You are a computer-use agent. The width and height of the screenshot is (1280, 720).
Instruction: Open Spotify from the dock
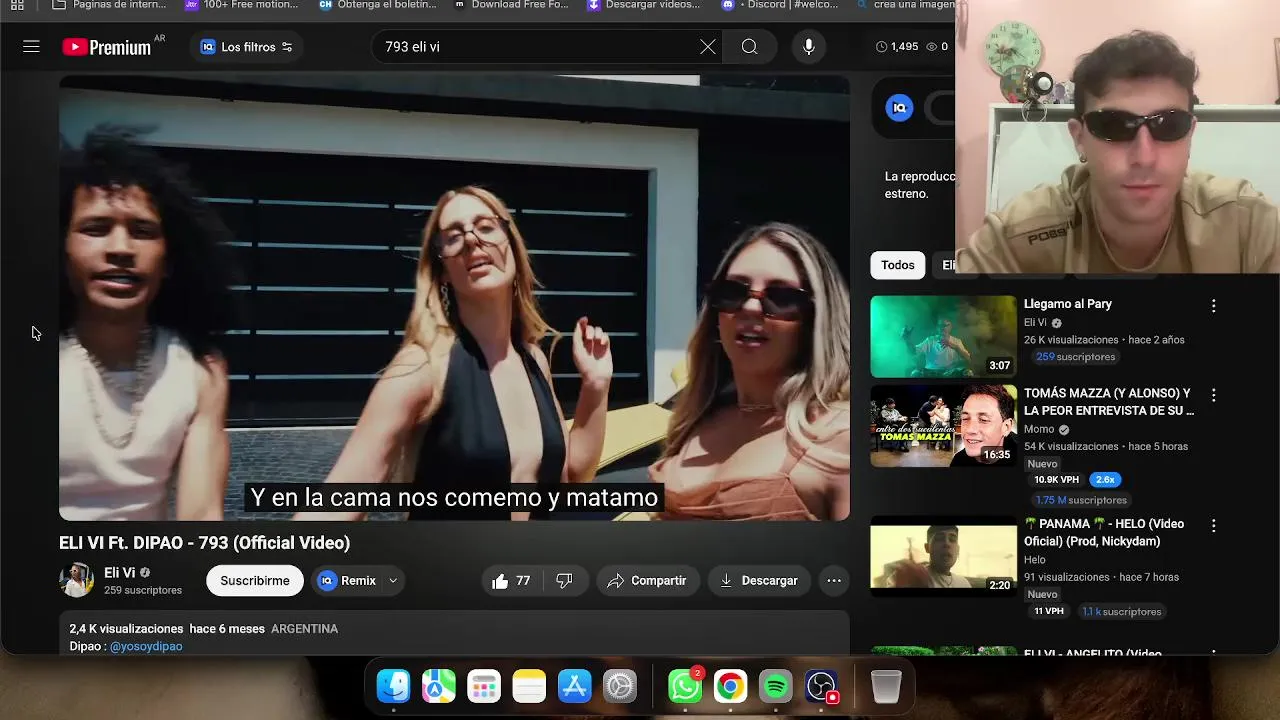point(775,686)
